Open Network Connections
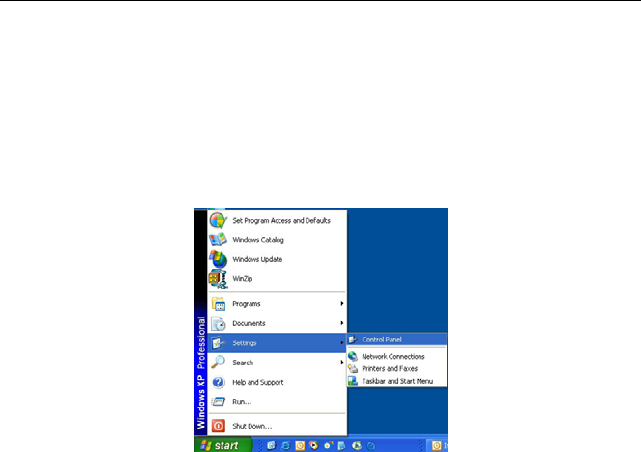Image resolution: width=641 pixels, height=452 pixels. [397, 357]
